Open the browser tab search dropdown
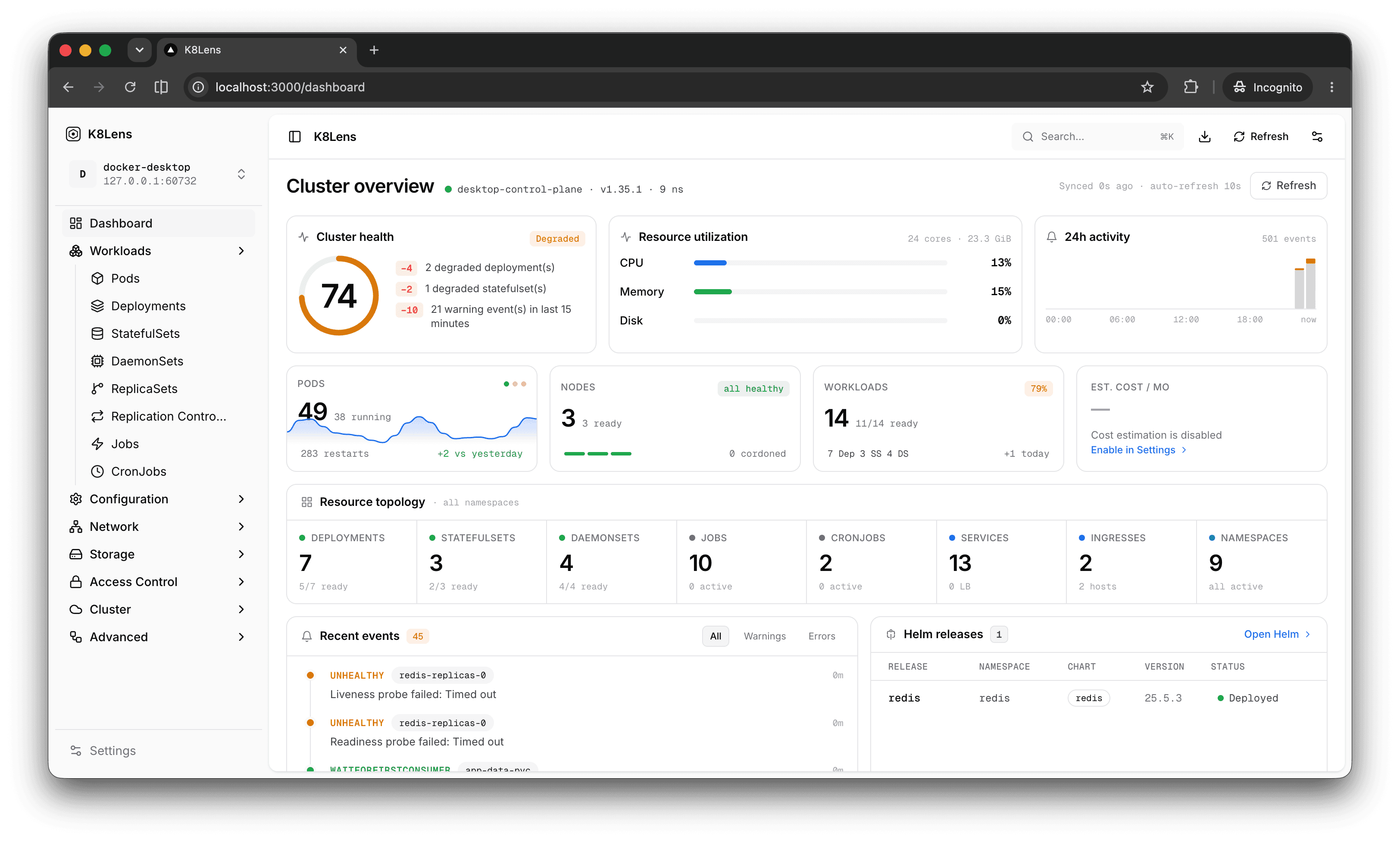The image size is (1400, 842). pyautogui.click(x=139, y=50)
